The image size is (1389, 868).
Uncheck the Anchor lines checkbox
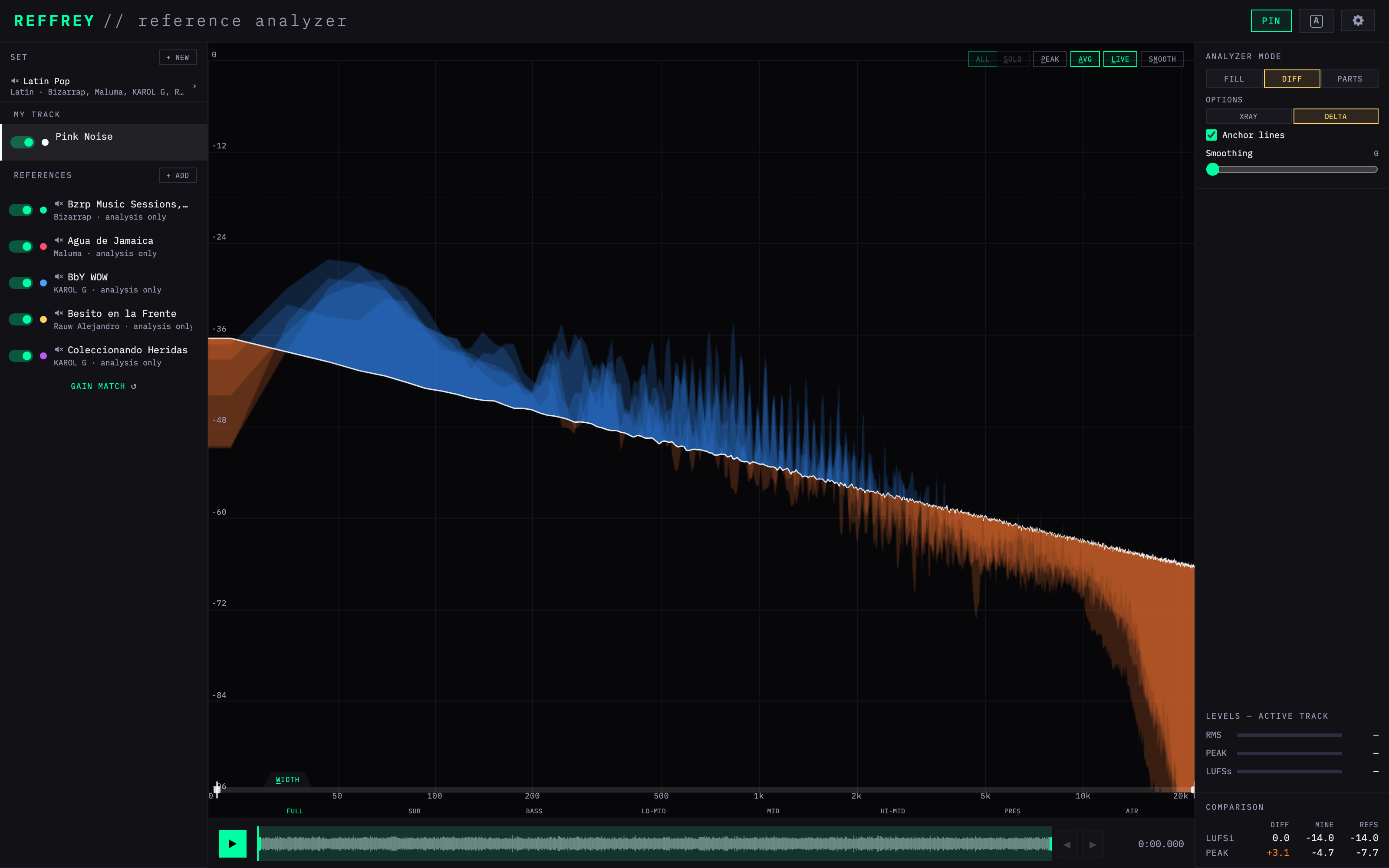pyautogui.click(x=1211, y=135)
